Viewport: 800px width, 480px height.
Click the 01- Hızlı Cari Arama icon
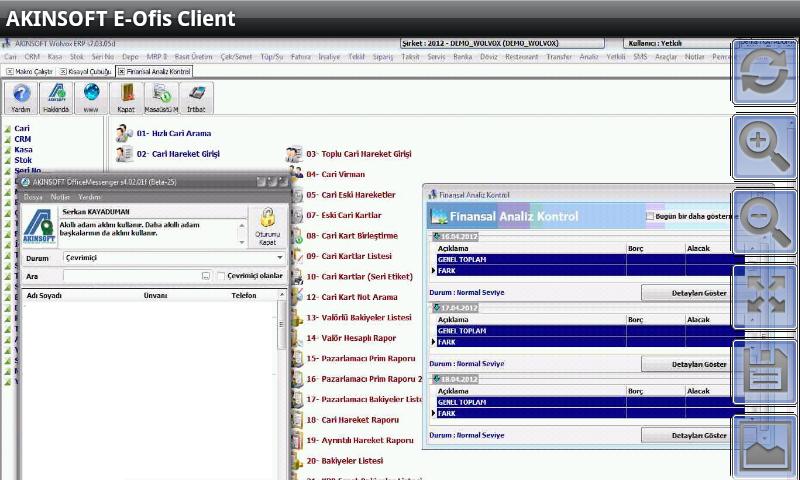tap(123, 133)
